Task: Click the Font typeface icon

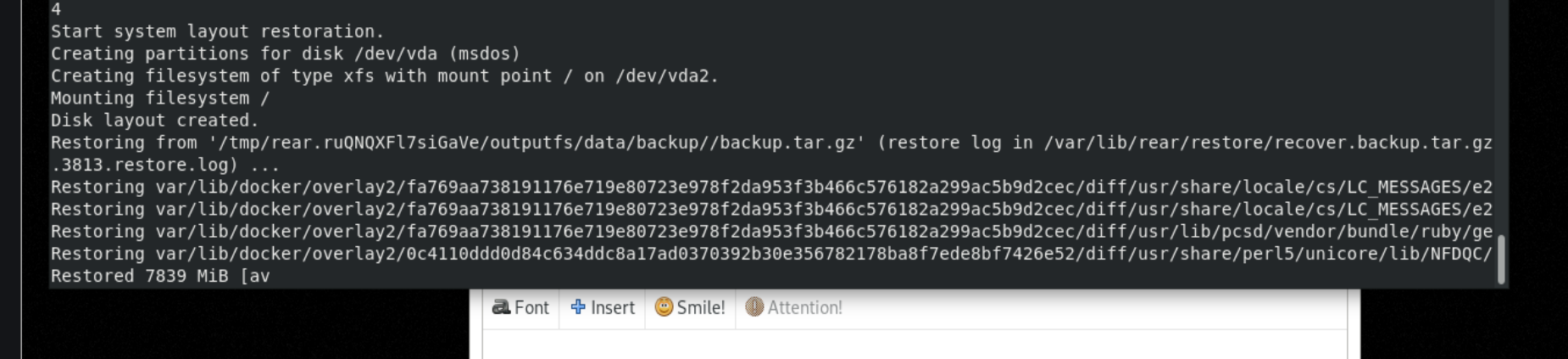Action: [501, 307]
